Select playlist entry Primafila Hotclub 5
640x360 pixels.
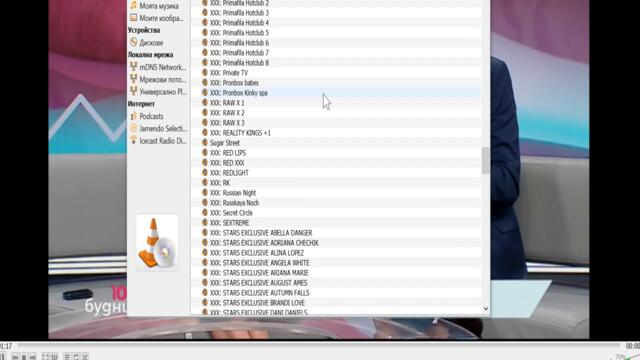point(336,33)
